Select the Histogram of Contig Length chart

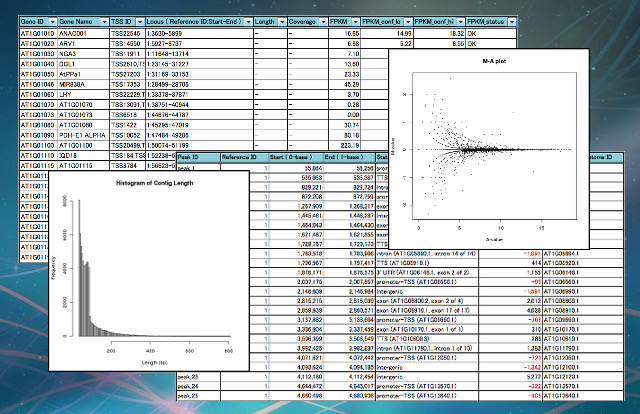pos(149,271)
